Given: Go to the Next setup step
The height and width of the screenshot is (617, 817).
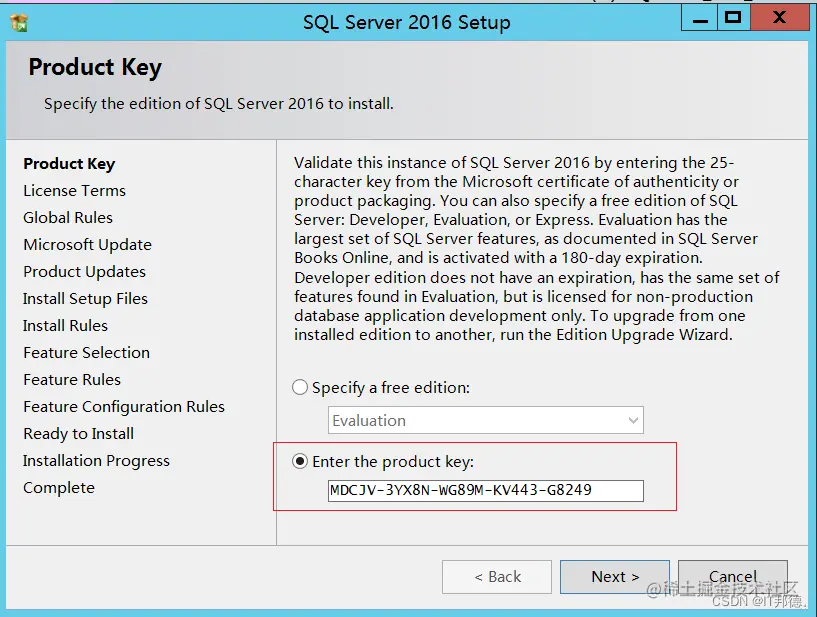Looking at the screenshot, I should [615, 577].
